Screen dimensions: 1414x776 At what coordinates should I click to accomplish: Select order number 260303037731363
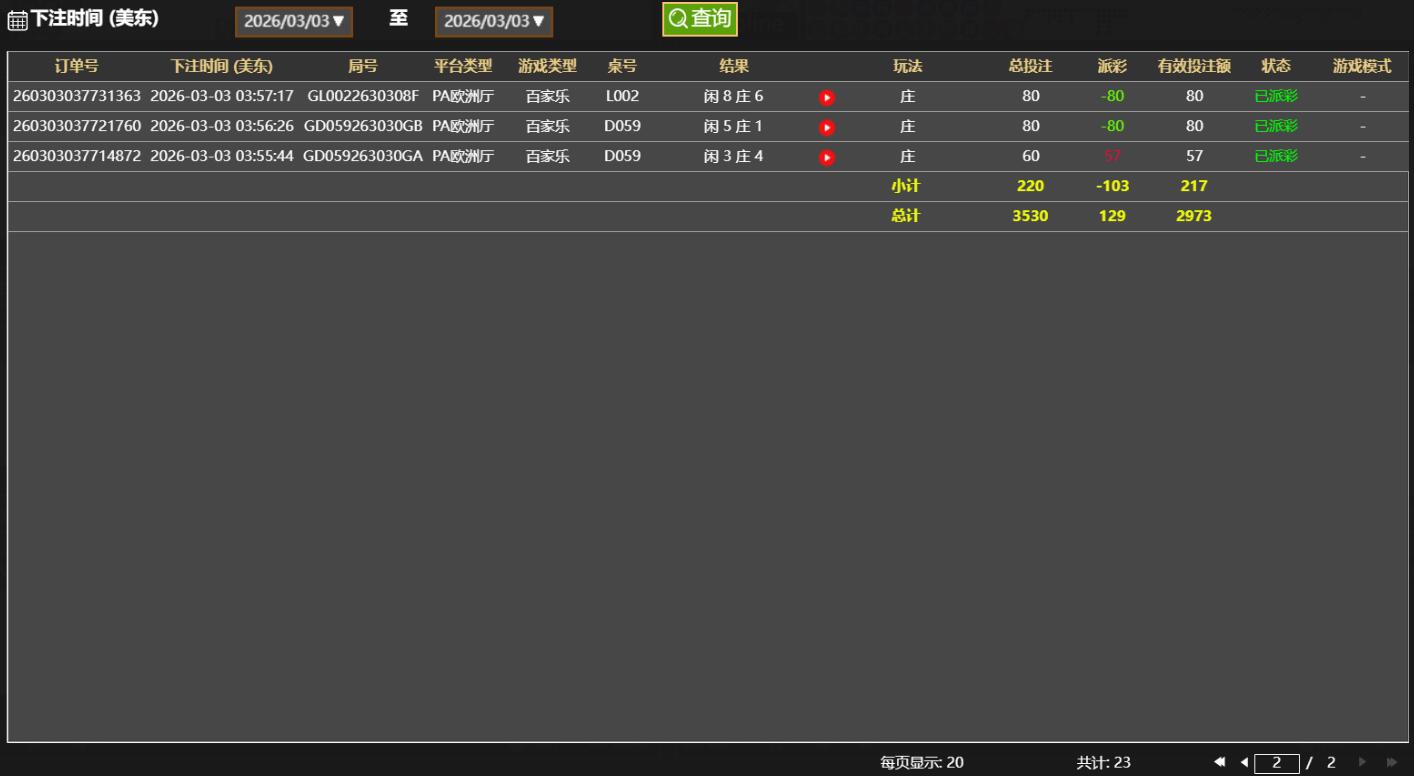[77, 96]
